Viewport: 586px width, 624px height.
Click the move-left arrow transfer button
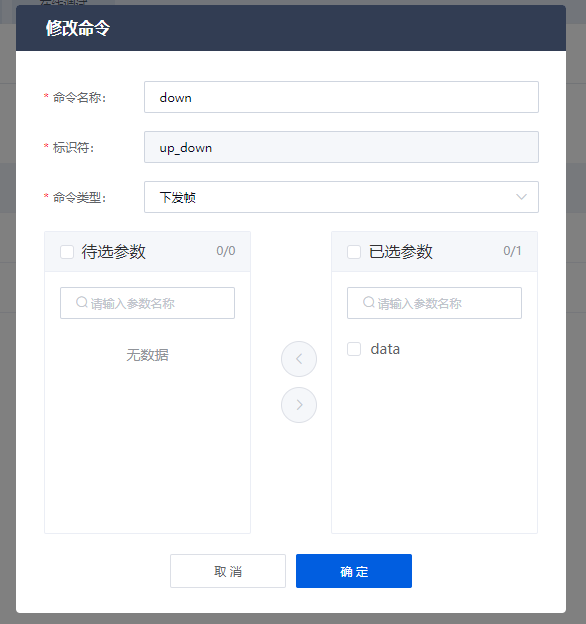point(299,359)
